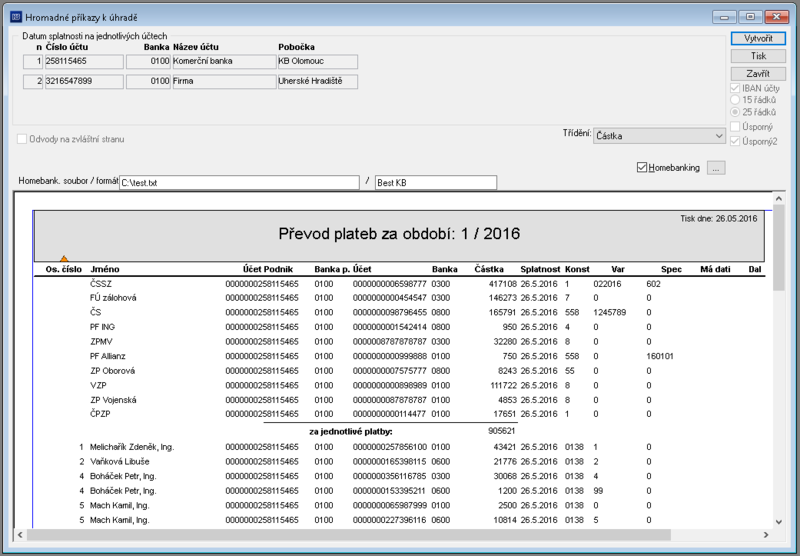The height and width of the screenshot is (556, 800).
Task: Click the application icon in title bar
Action: (16, 17)
